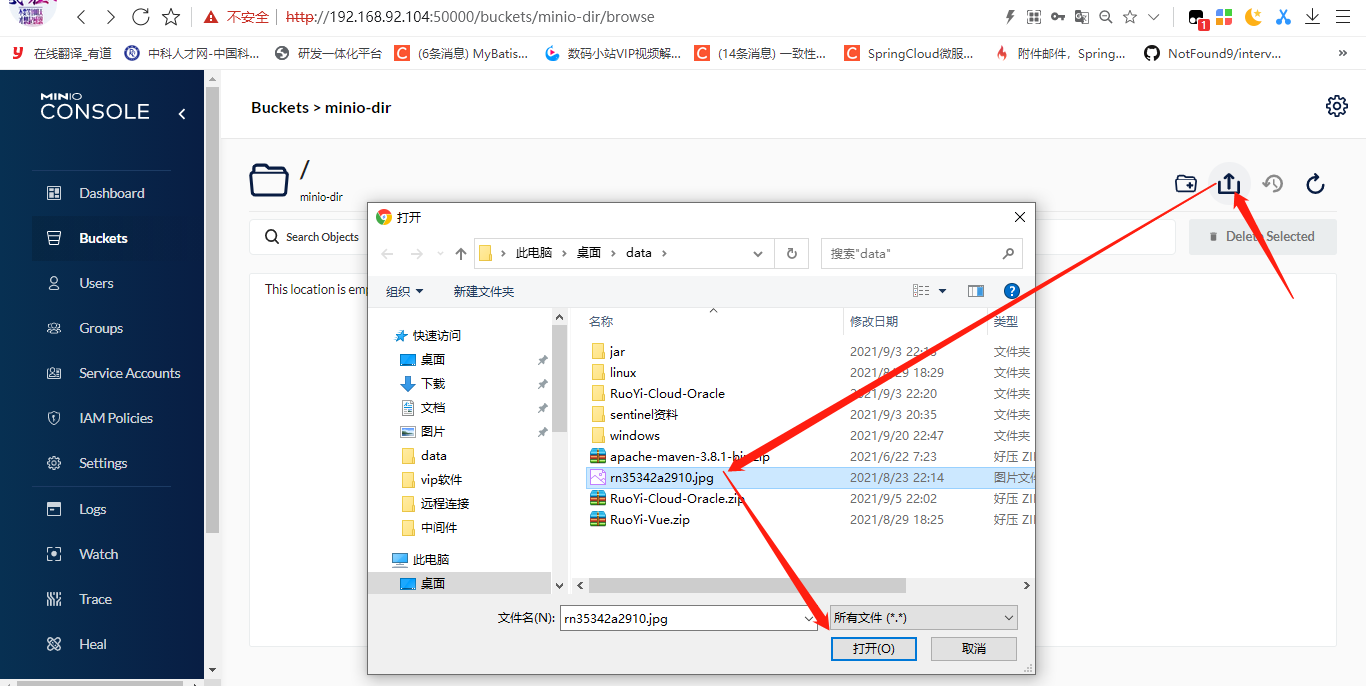Select 图片 in quick access

coord(432,431)
